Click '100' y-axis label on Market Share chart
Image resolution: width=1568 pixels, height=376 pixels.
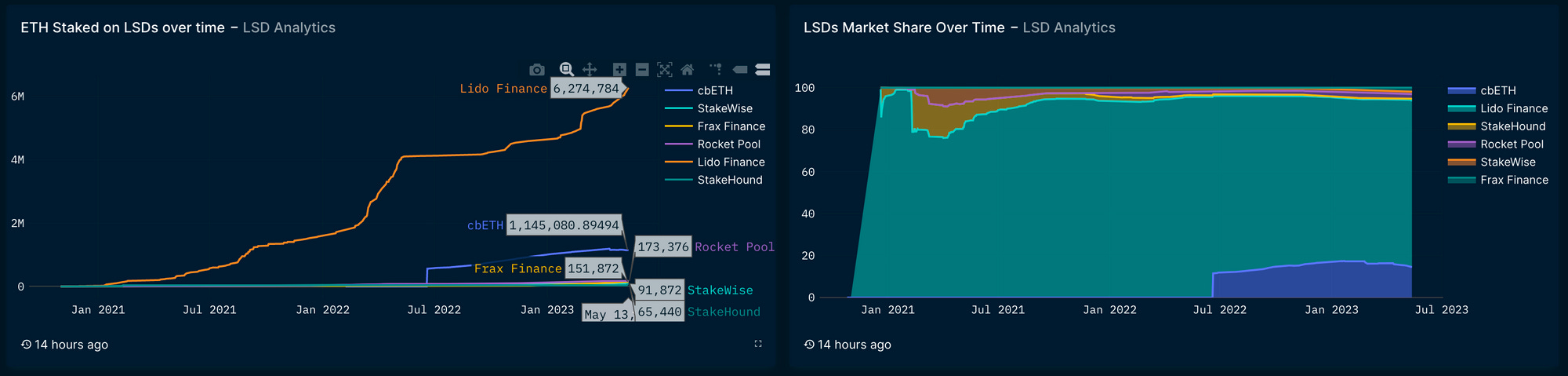point(804,88)
